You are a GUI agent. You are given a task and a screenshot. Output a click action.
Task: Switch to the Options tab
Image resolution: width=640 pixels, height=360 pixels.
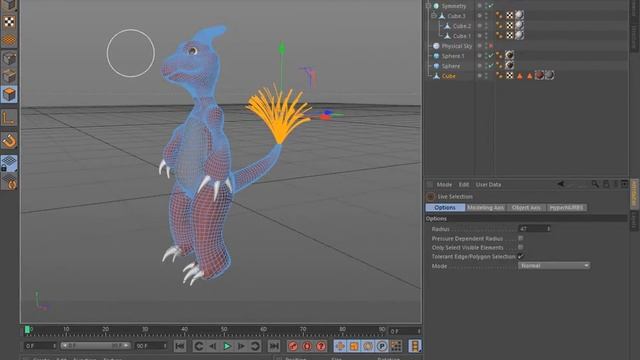pyautogui.click(x=445, y=207)
